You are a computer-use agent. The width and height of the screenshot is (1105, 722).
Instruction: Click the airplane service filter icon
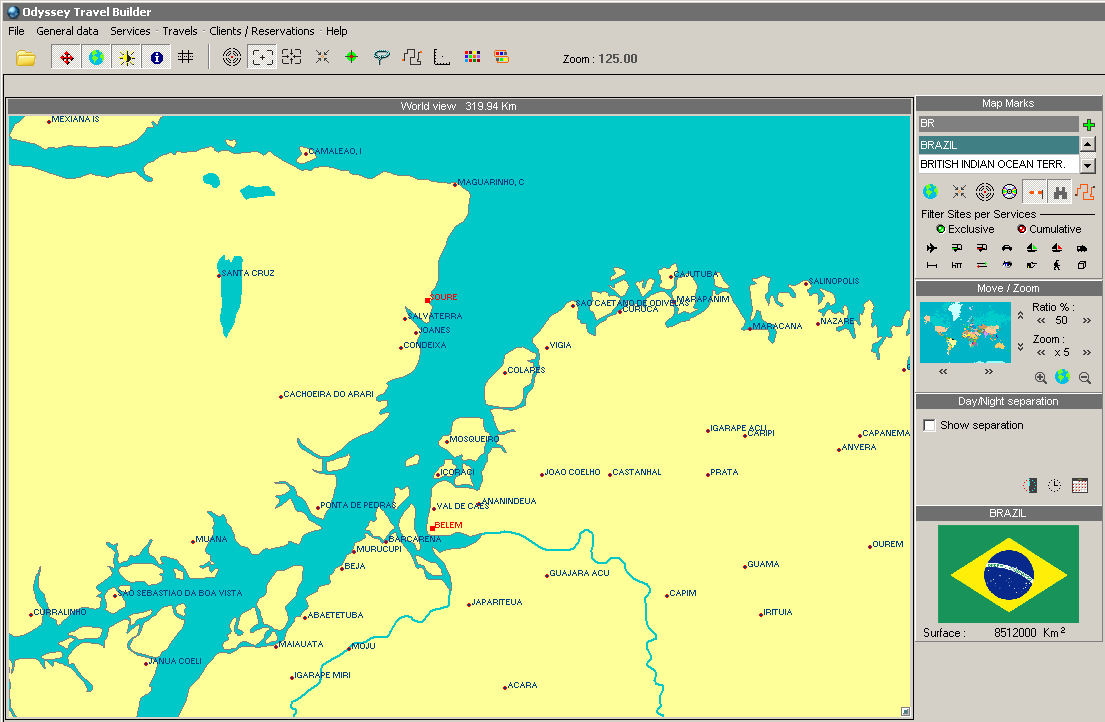coord(932,248)
